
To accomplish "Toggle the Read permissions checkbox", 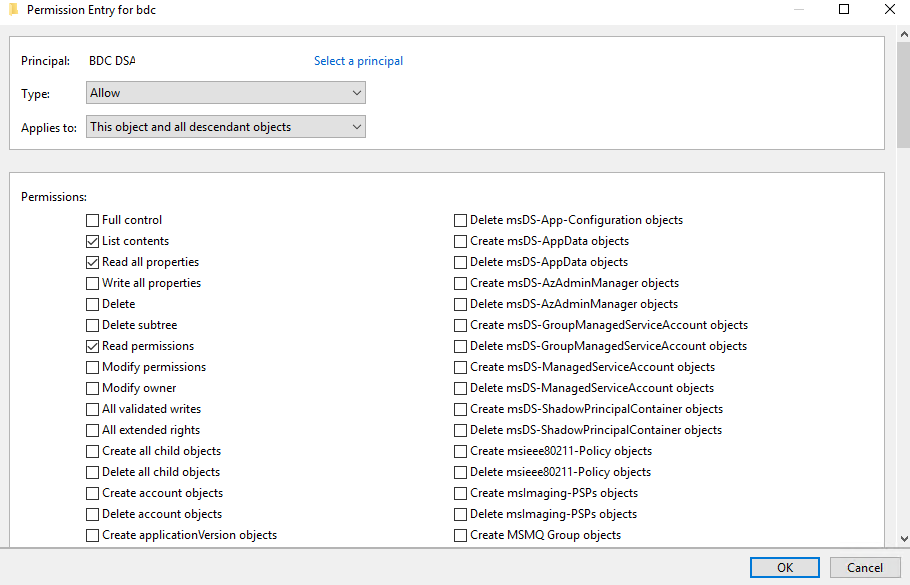I will [93, 346].
